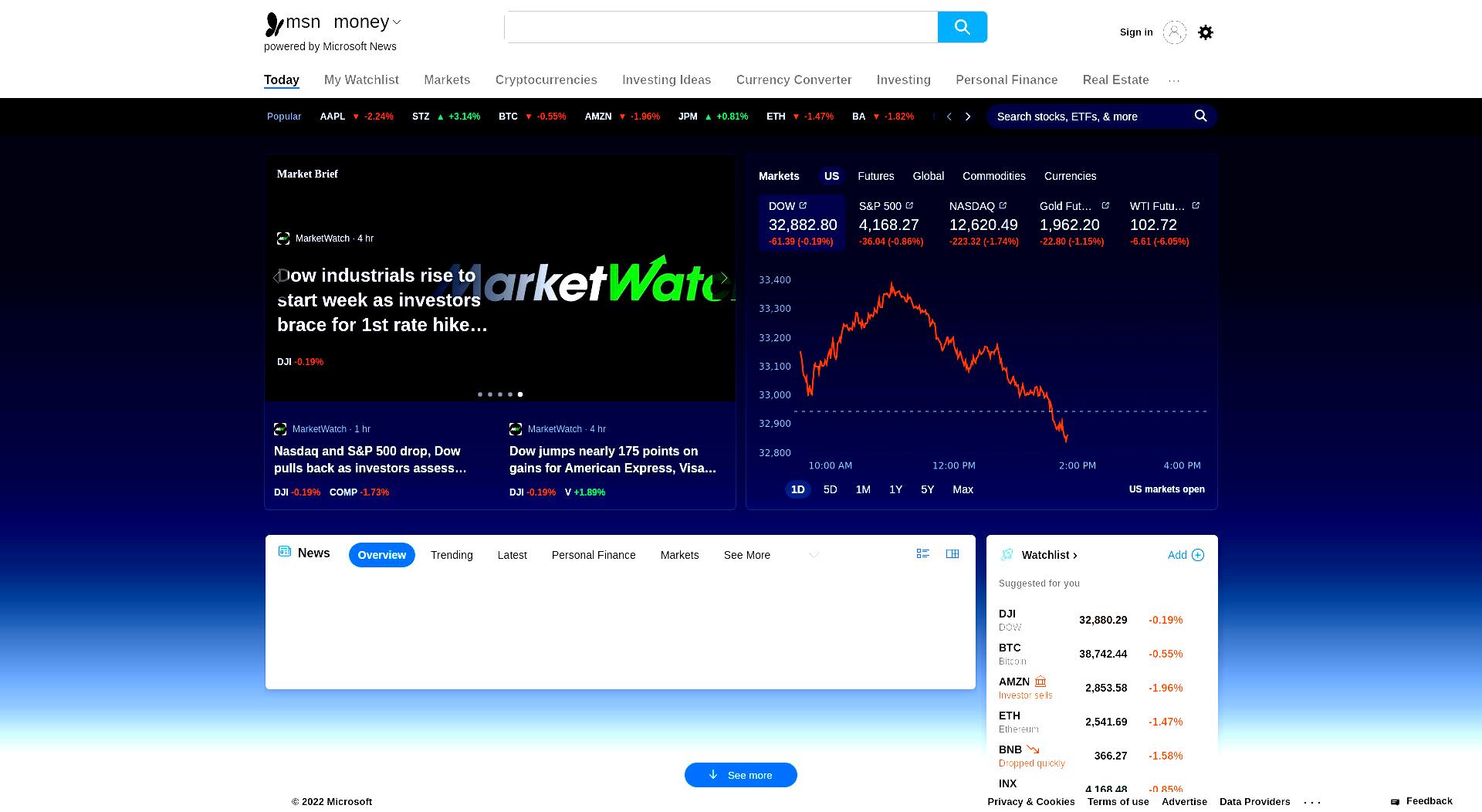This screenshot has height=812, width=1482.
Task: Select the third carousel dot
Action: 500,394
